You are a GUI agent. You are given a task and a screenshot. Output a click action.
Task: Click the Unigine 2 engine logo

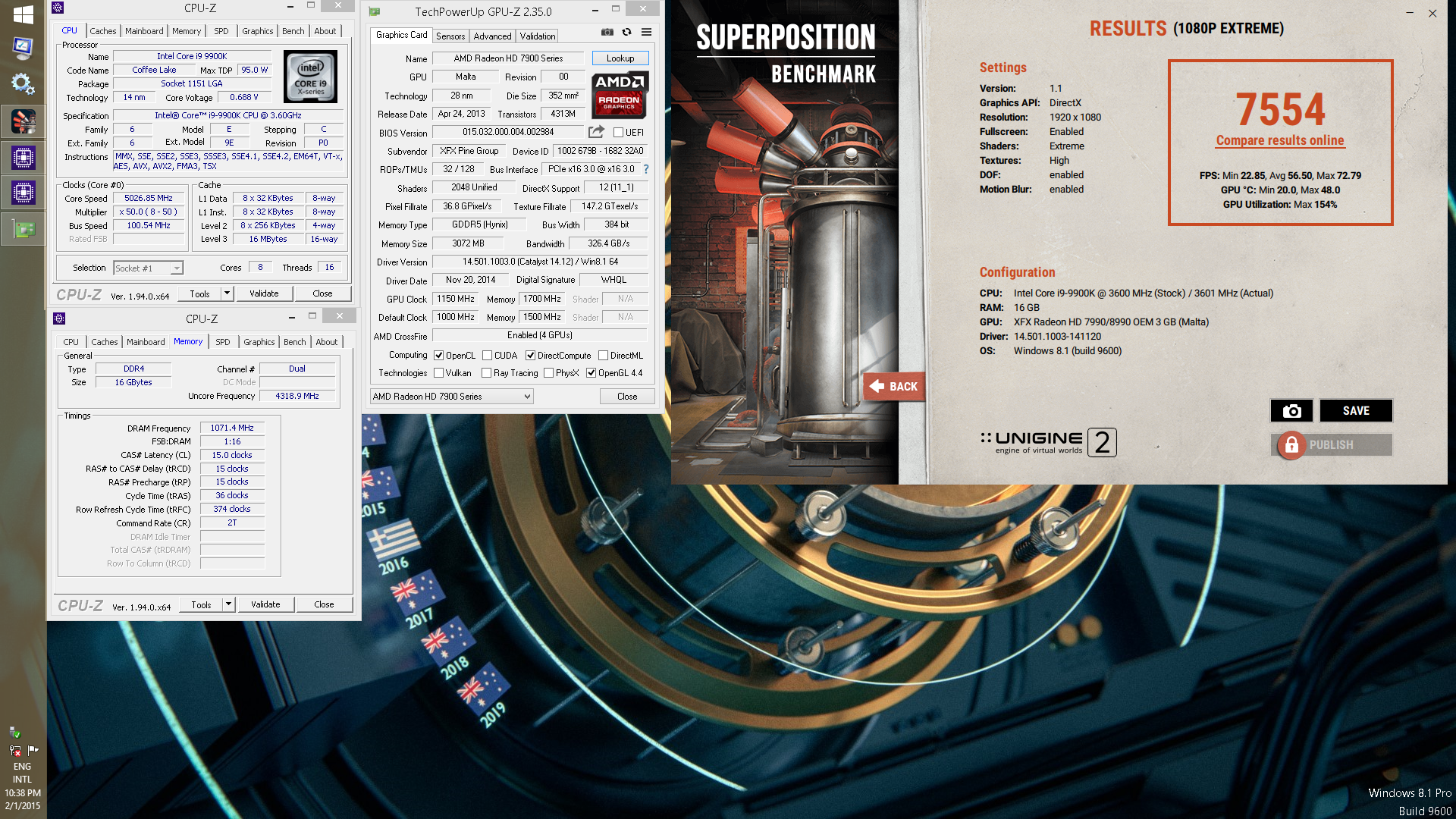1048,442
